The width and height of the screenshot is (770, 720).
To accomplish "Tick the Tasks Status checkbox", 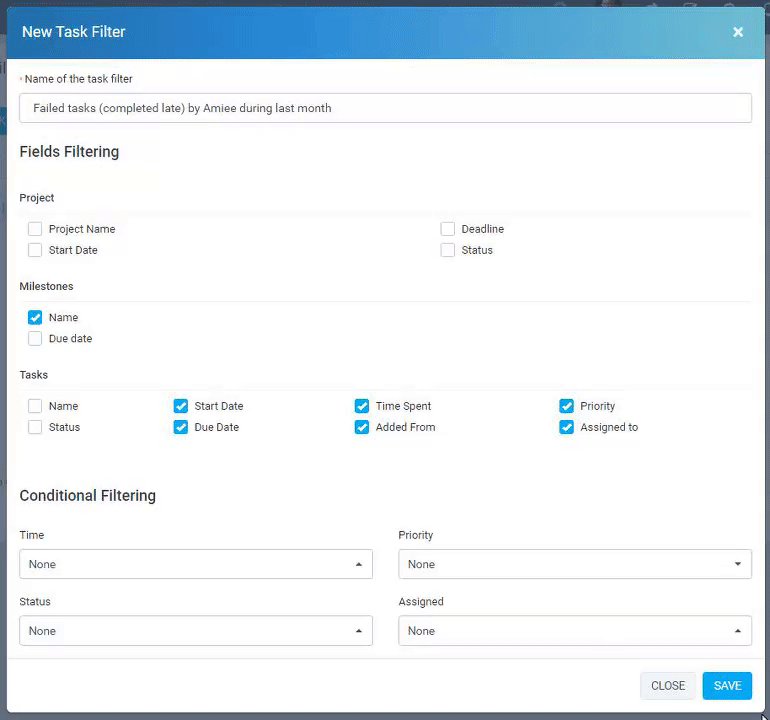I will pos(35,427).
